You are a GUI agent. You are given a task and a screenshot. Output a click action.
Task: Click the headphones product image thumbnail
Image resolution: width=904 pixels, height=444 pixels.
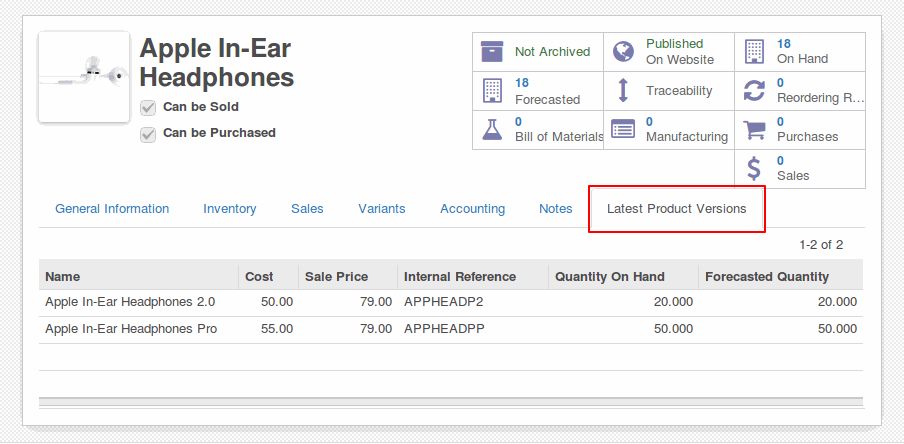84,77
